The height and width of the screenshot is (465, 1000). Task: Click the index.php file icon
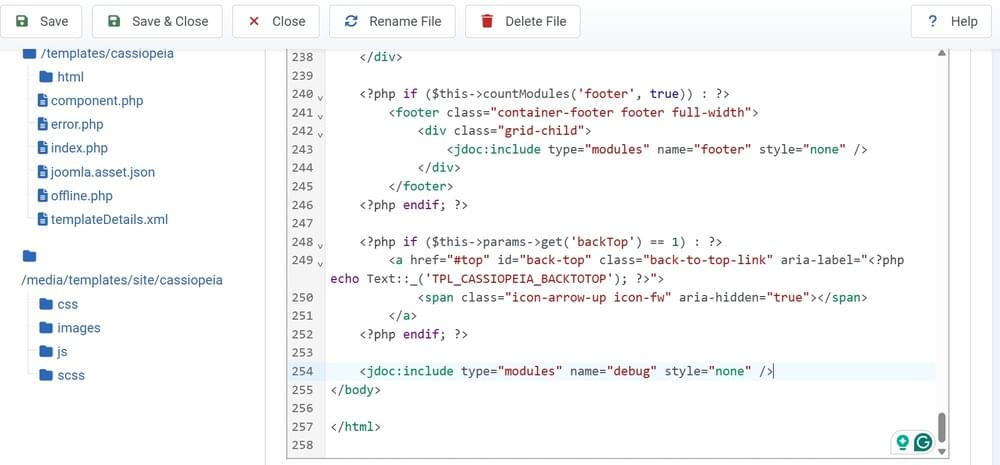[43, 148]
